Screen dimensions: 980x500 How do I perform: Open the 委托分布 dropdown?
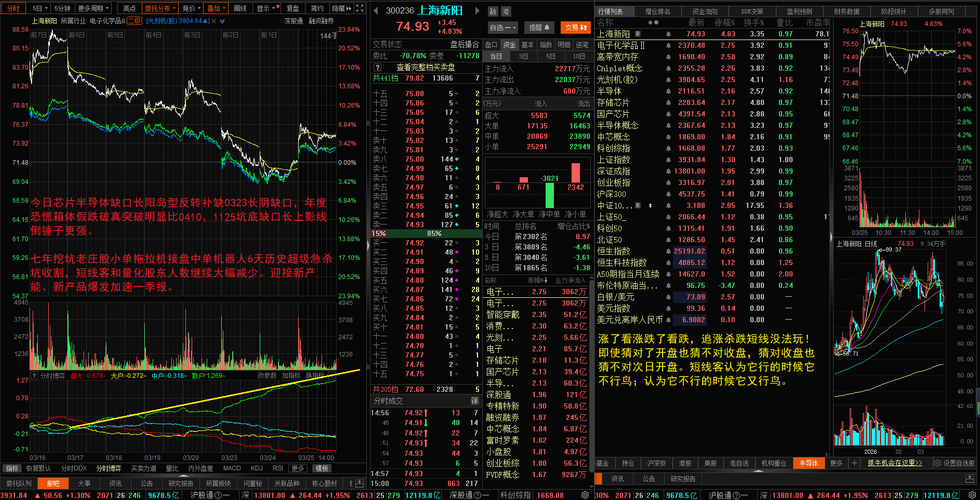click(x=160, y=9)
